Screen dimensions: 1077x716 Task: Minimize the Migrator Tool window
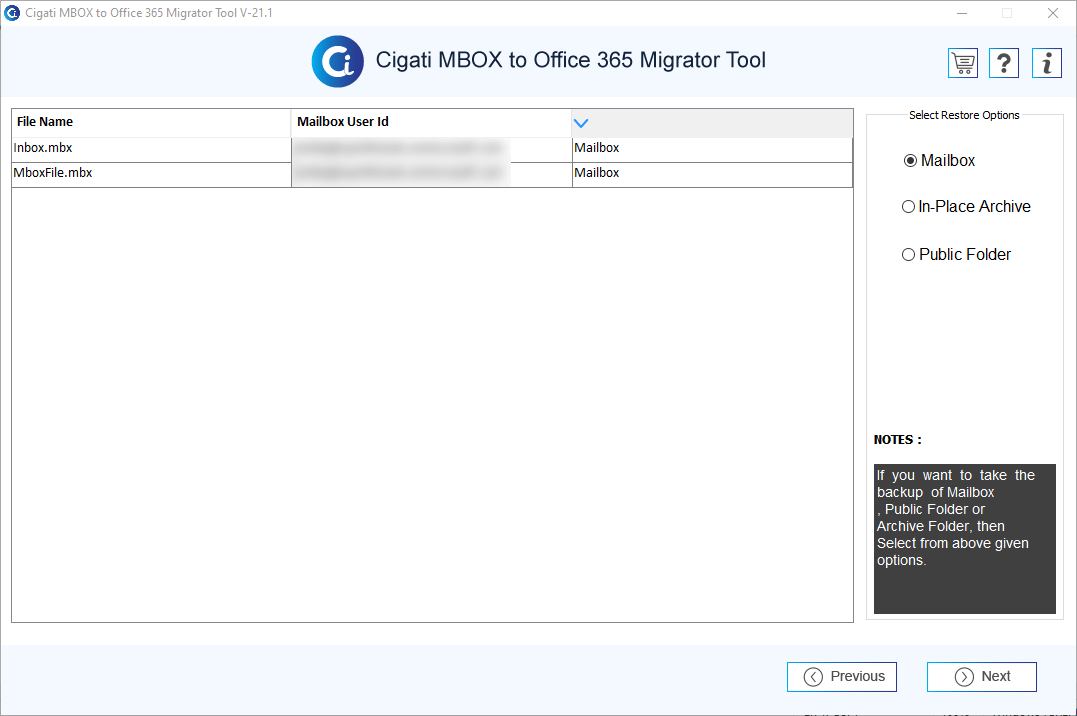pyautogui.click(x=962, y=13)
